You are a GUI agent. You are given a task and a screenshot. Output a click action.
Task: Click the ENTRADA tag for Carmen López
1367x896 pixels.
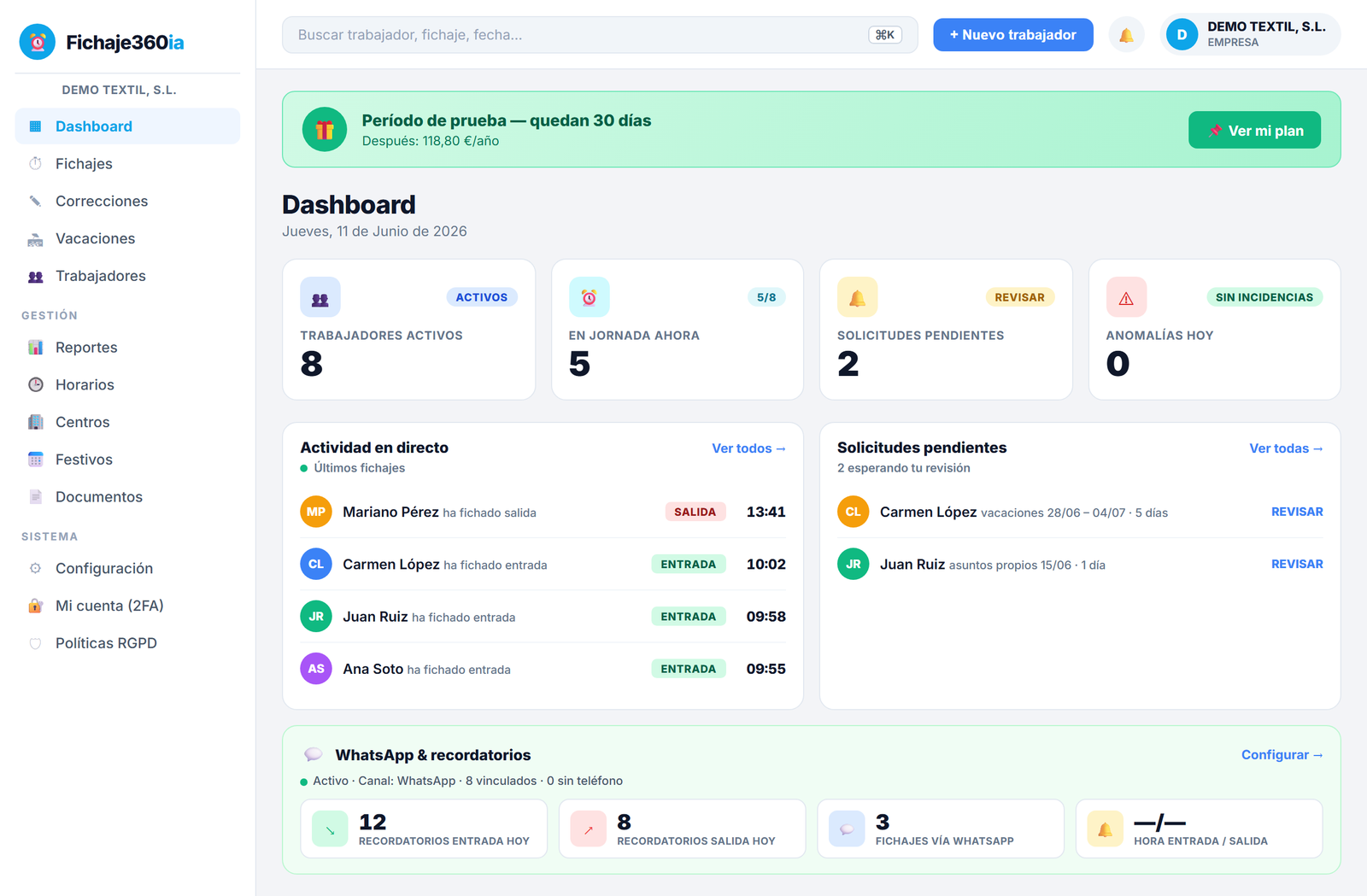[688, 564]
